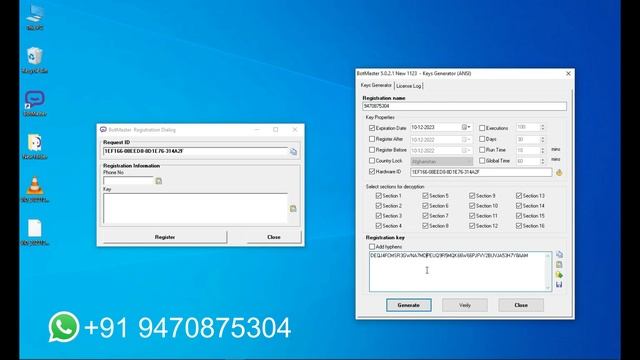Enable the Country Lock checkbox
The height and width of the screenshot is (360, 640).
[x=372, y=160]
